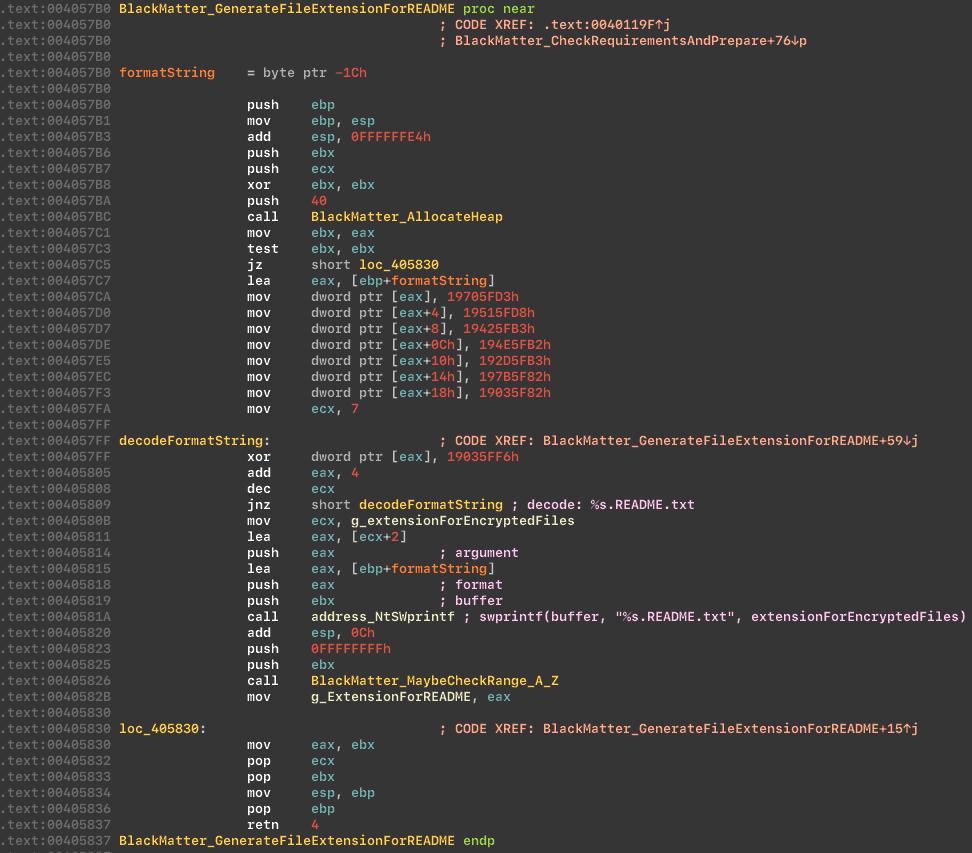Follow the BlackMatter_CheckRequirementsAndPrepare+76 xref
972x853 pixels.
point(630,41)
